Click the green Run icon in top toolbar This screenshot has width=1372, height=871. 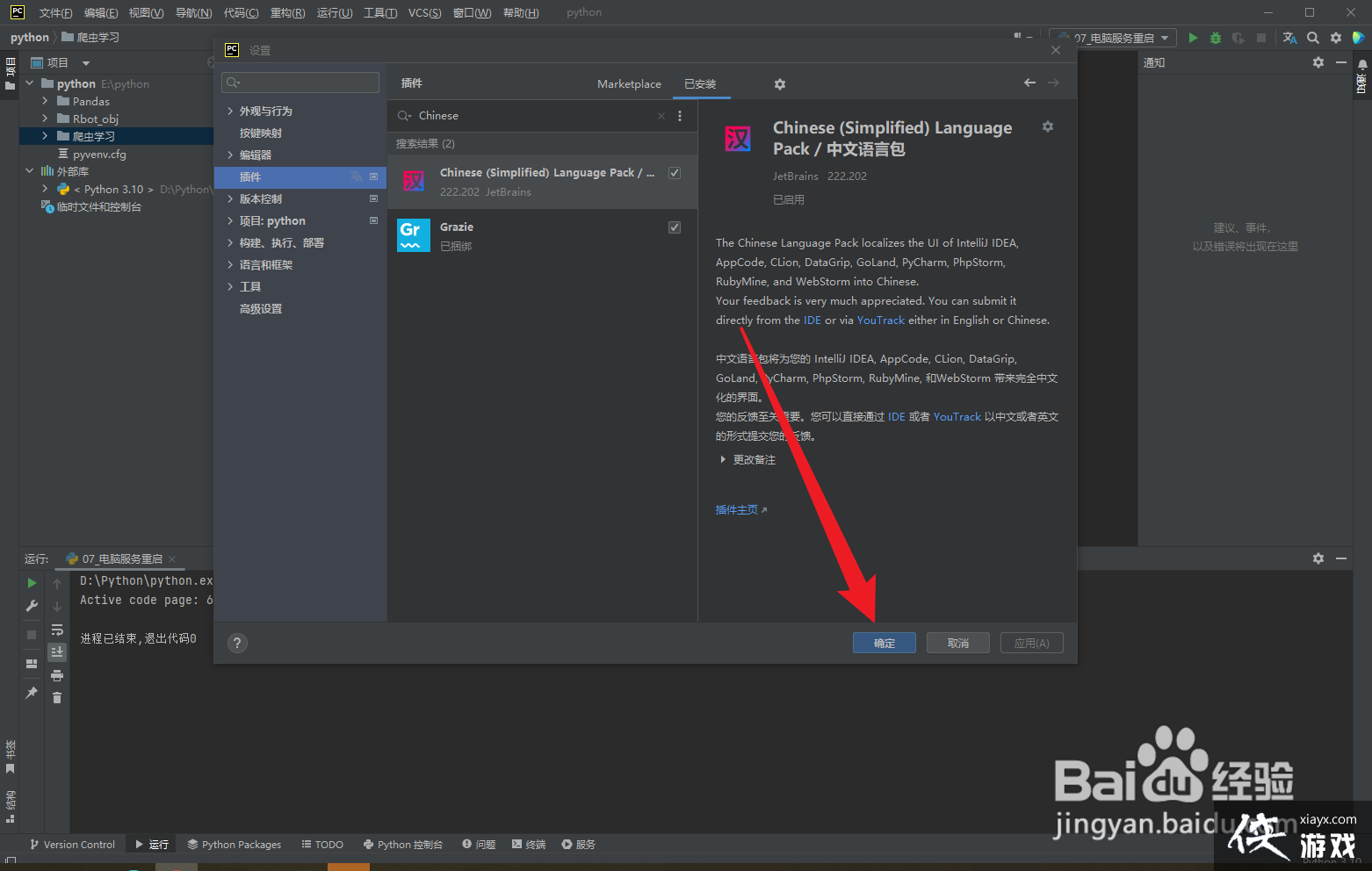(1193, 38)
